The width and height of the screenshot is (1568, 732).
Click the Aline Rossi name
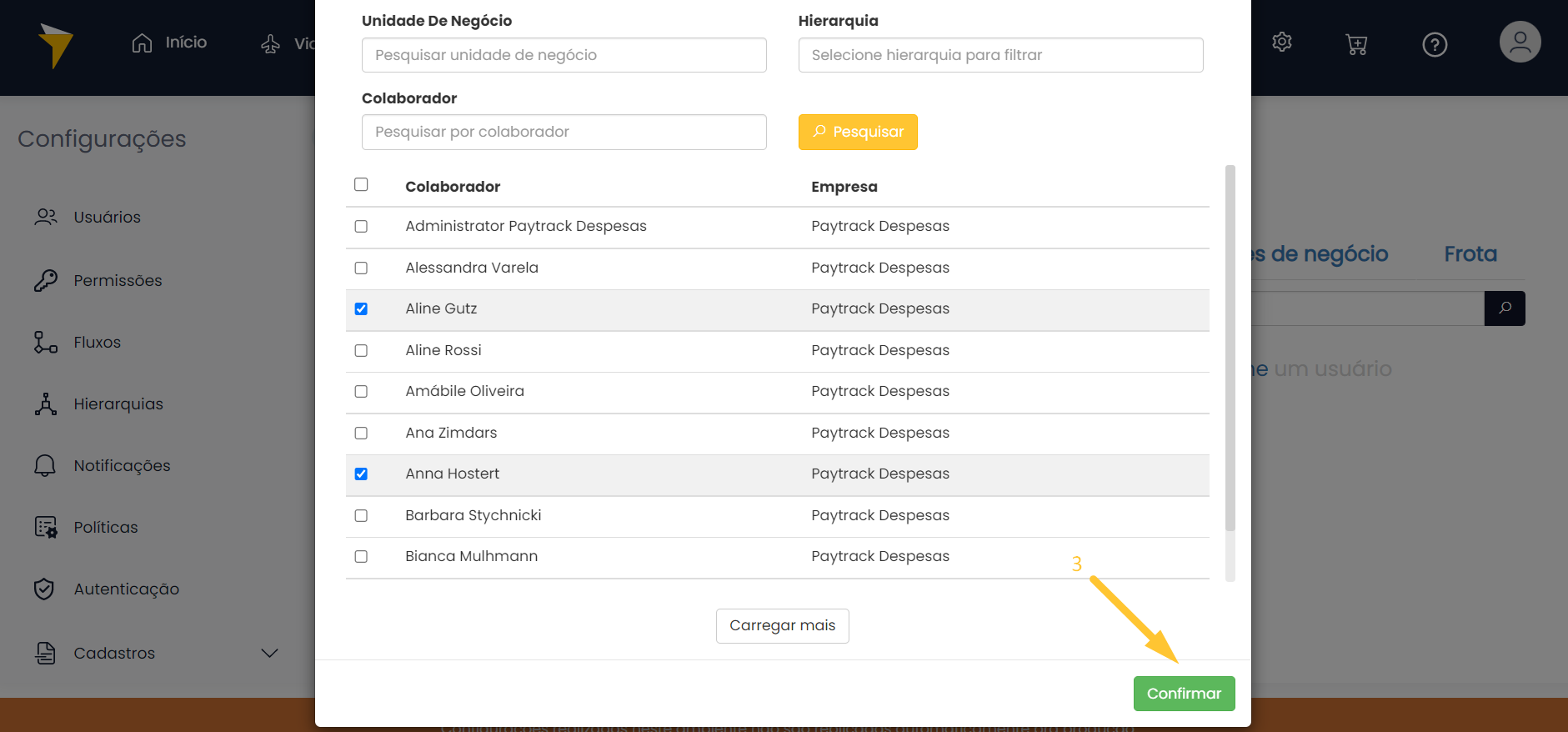pyautogui.click(x=443, y=350)
